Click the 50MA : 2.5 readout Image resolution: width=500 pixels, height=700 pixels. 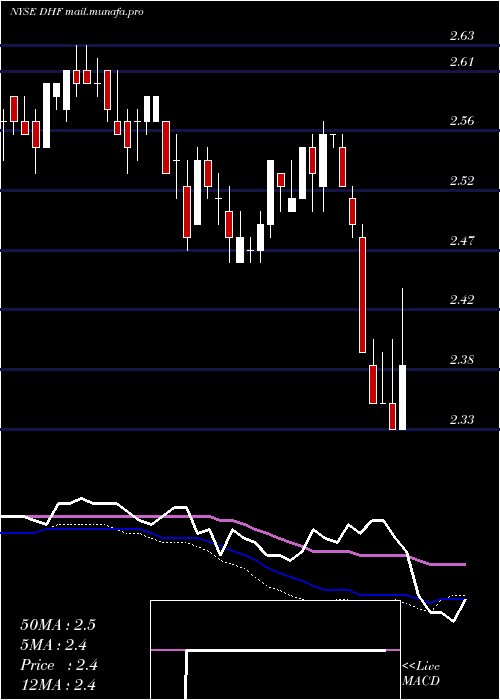(x=58, y=625)
